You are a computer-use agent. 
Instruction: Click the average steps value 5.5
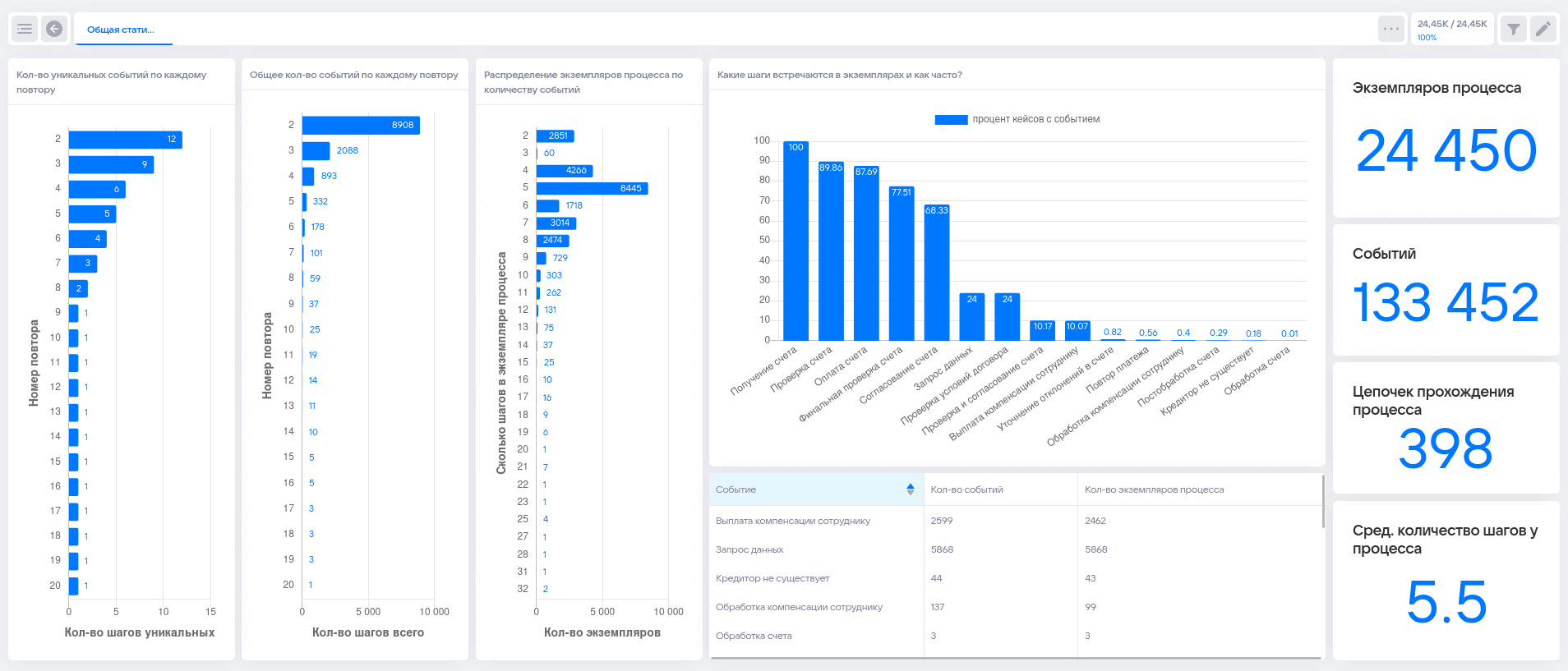1446,602
